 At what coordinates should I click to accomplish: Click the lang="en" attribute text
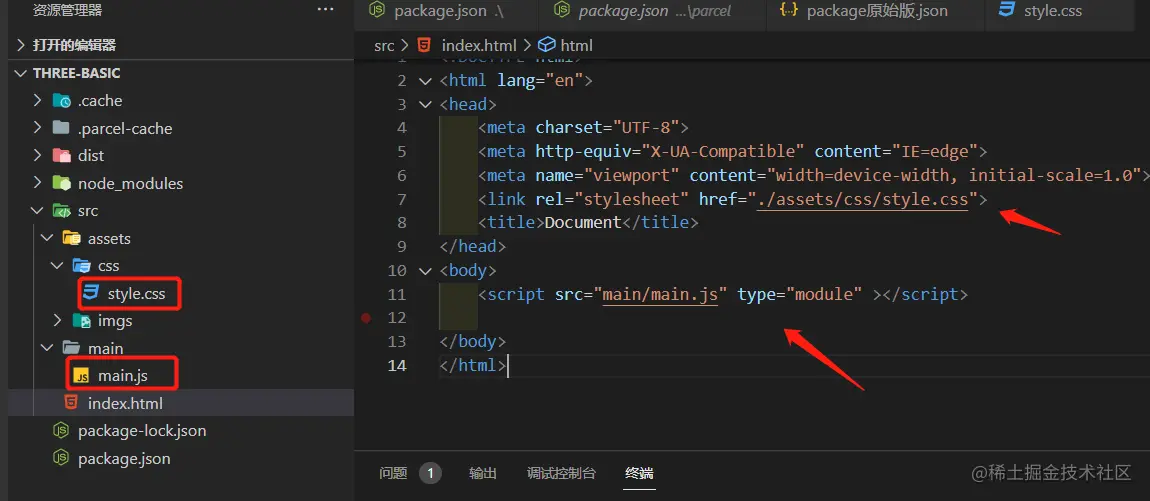[540, 80]
